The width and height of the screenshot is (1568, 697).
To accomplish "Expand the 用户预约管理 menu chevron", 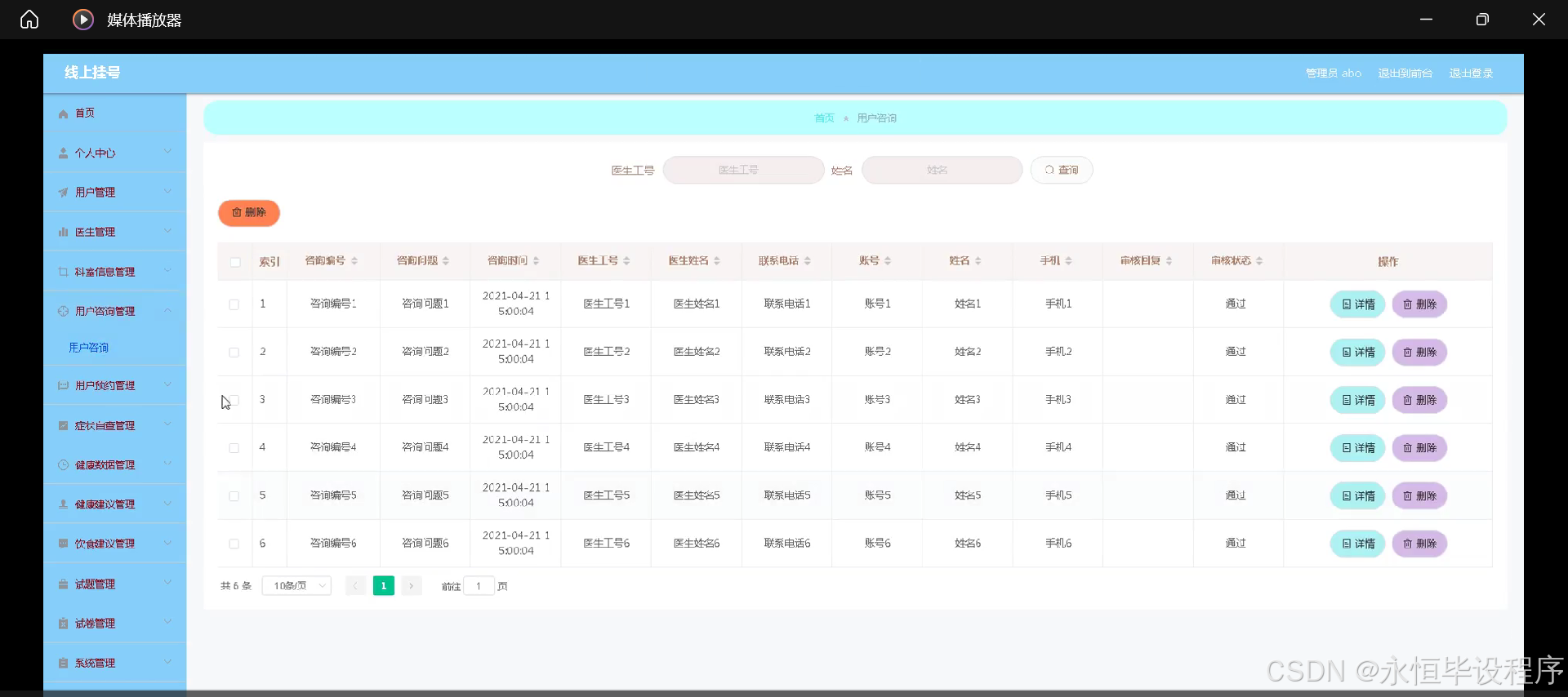I will [x=167, y=384].
